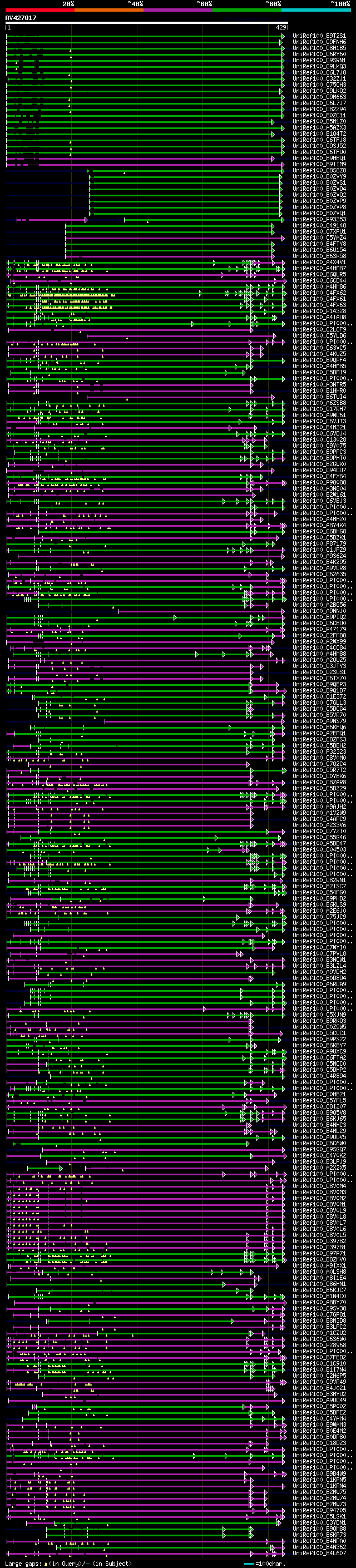Click the green ~80% identity legend bar
The height and width of the screenshot is (1568, 356).
click(247, 10)
